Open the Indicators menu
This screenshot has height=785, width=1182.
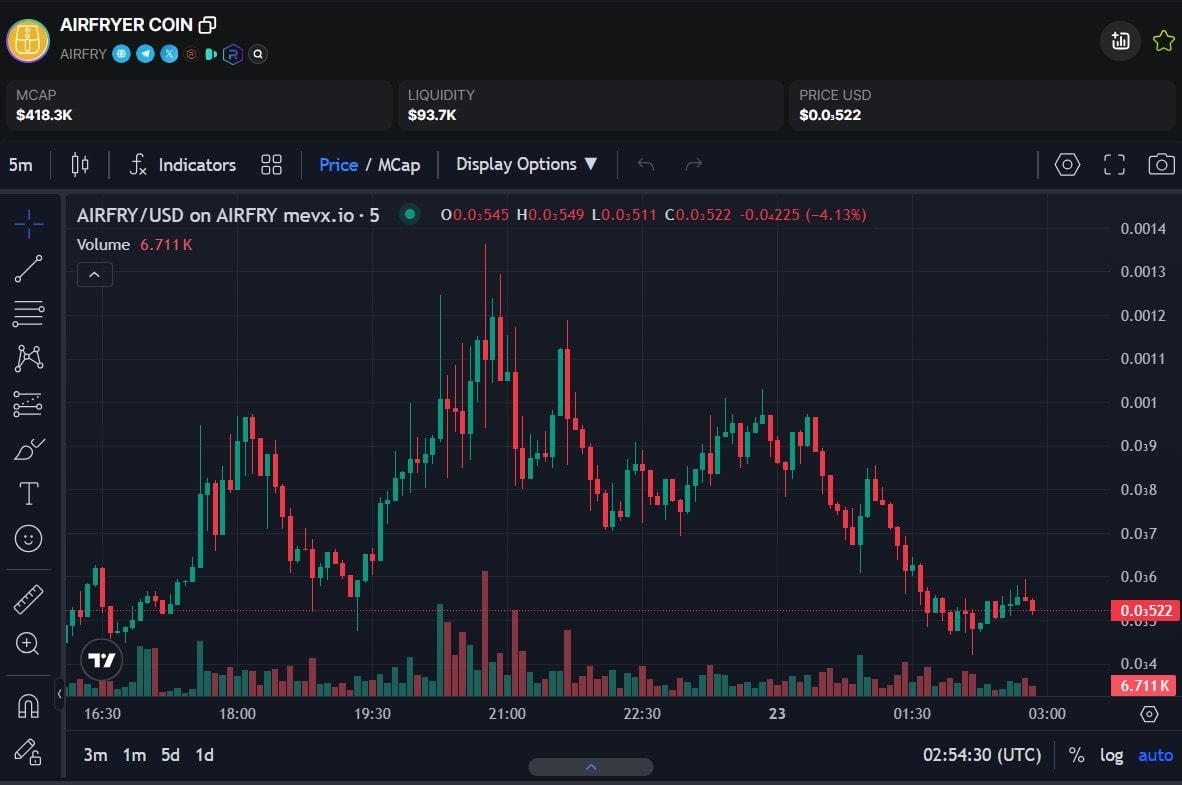(x=182, y=164)
